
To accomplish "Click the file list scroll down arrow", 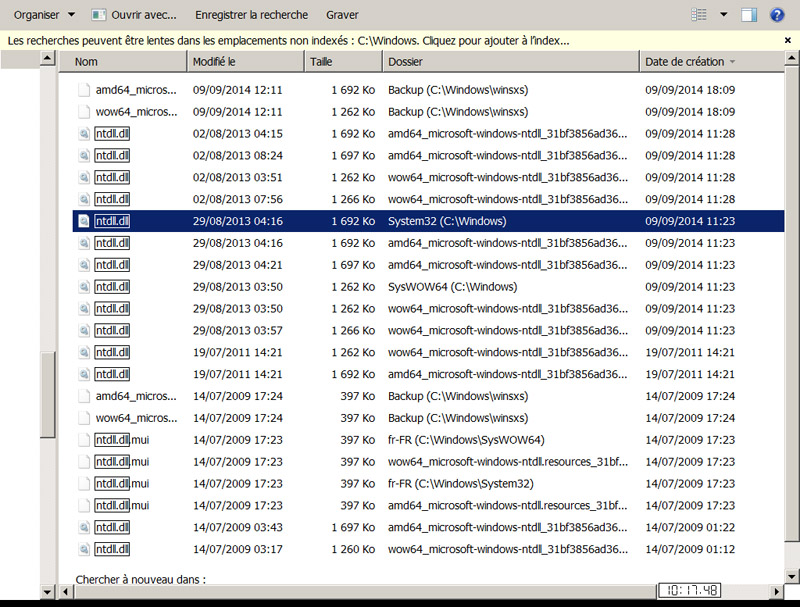I will pyautogui.click(x=792, y=577).
